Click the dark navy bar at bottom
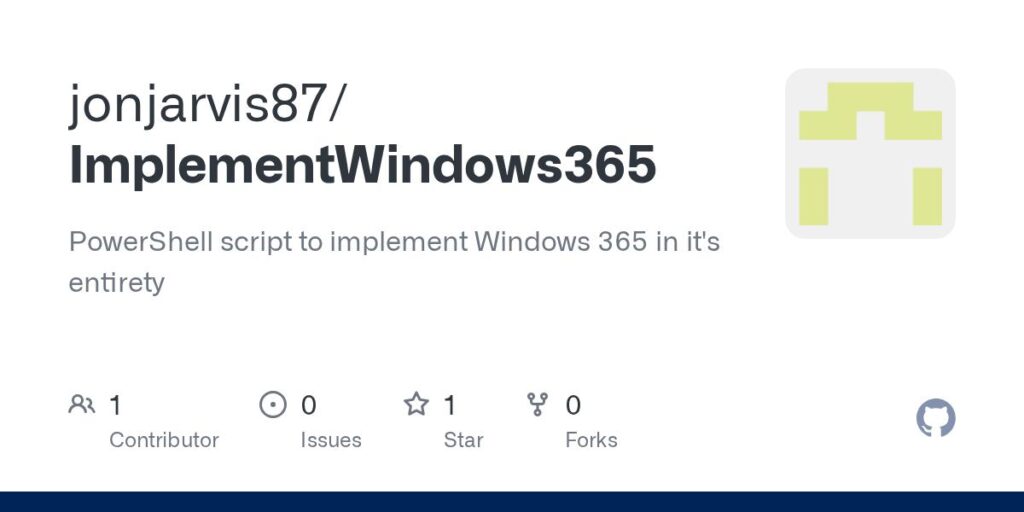This screenshot has width=1024, height=512. [x=512, y=502]
